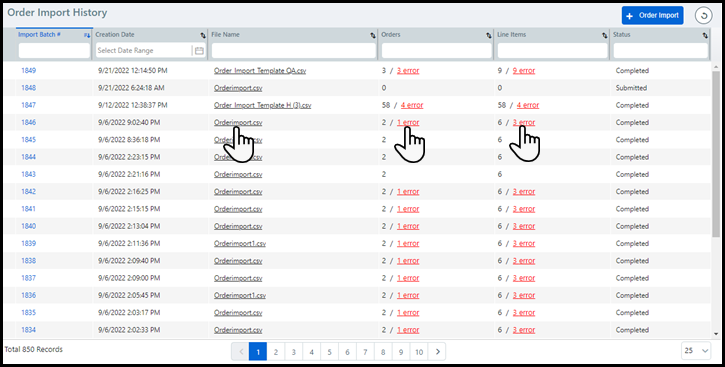Click previous page arrow in pagination
The image size is (725, 367).
[240, 352]
